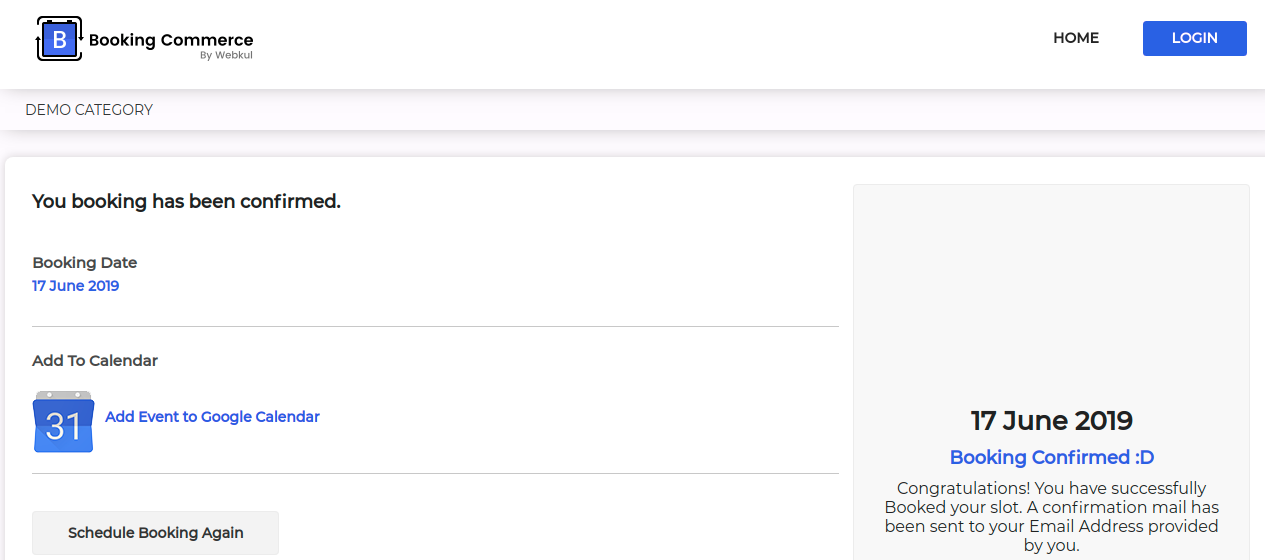Click the Booking Commerce brand name text

[x=171, y=40]
